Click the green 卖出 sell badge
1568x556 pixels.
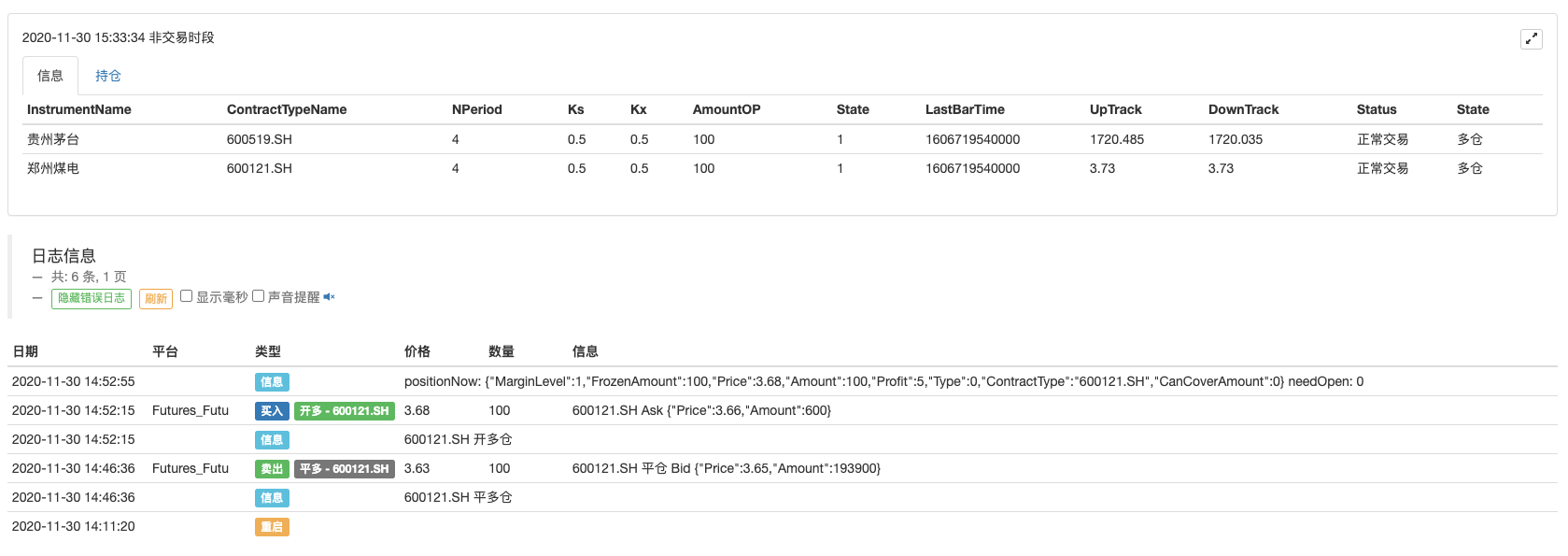[x=272, y=469]
